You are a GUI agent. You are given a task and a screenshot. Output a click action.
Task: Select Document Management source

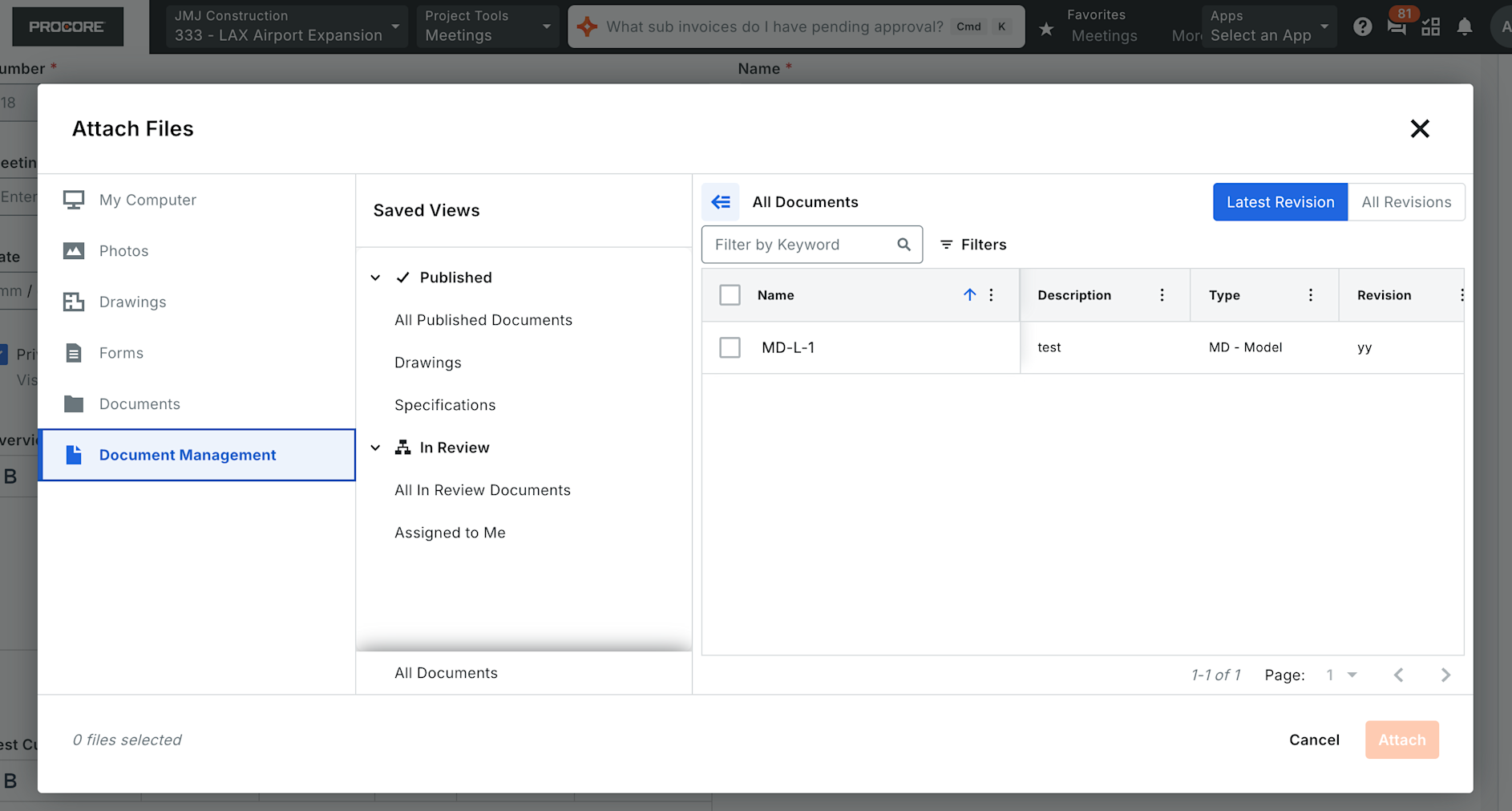tap(197, 455)
